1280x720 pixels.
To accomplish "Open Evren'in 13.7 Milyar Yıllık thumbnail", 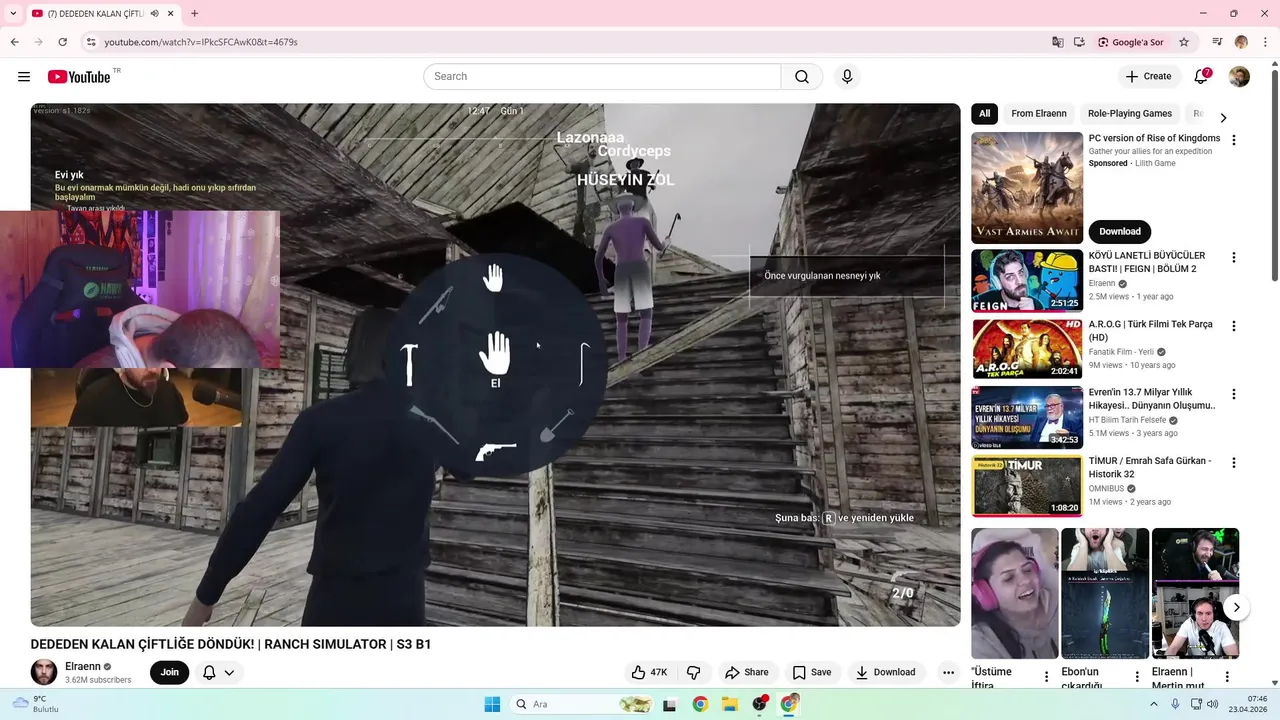I will [x=1027, y=418].
